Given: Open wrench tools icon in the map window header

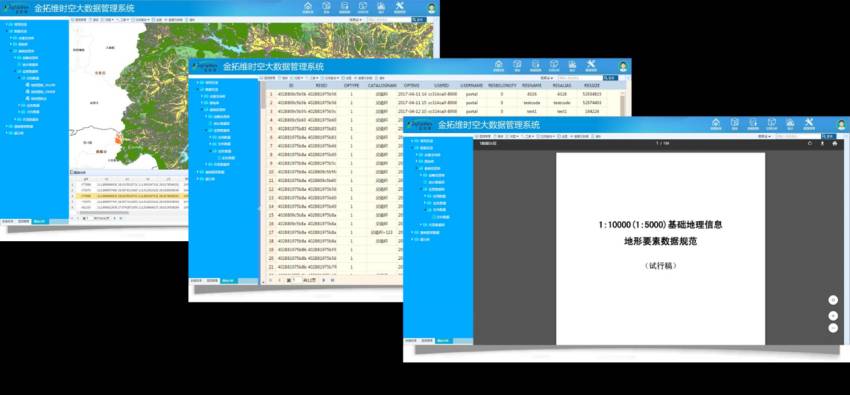Looking at the screenshot, I should pyautogui.click(x=400, y=7).
